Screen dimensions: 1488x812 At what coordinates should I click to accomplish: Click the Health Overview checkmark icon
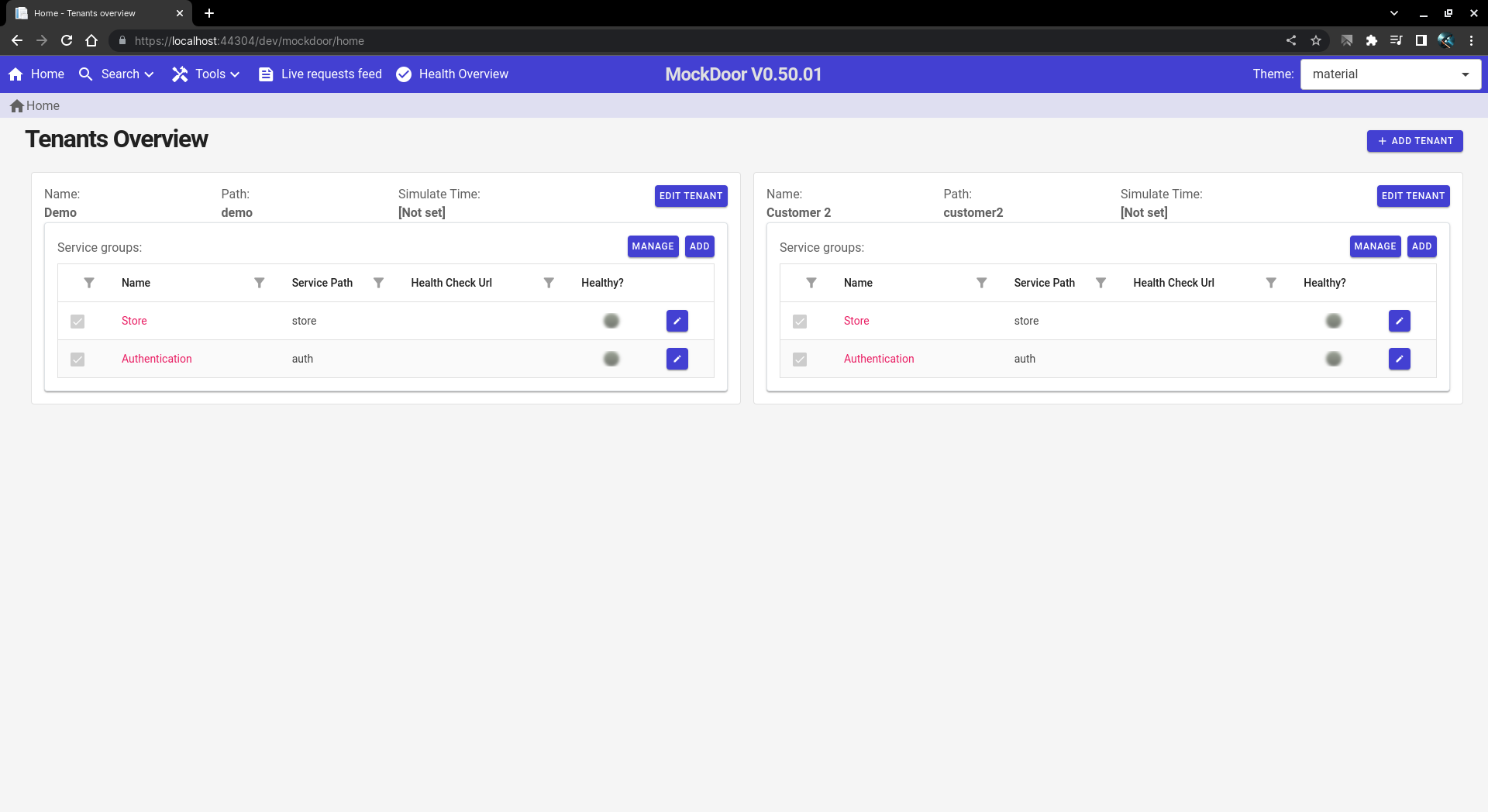pos(404,74)
